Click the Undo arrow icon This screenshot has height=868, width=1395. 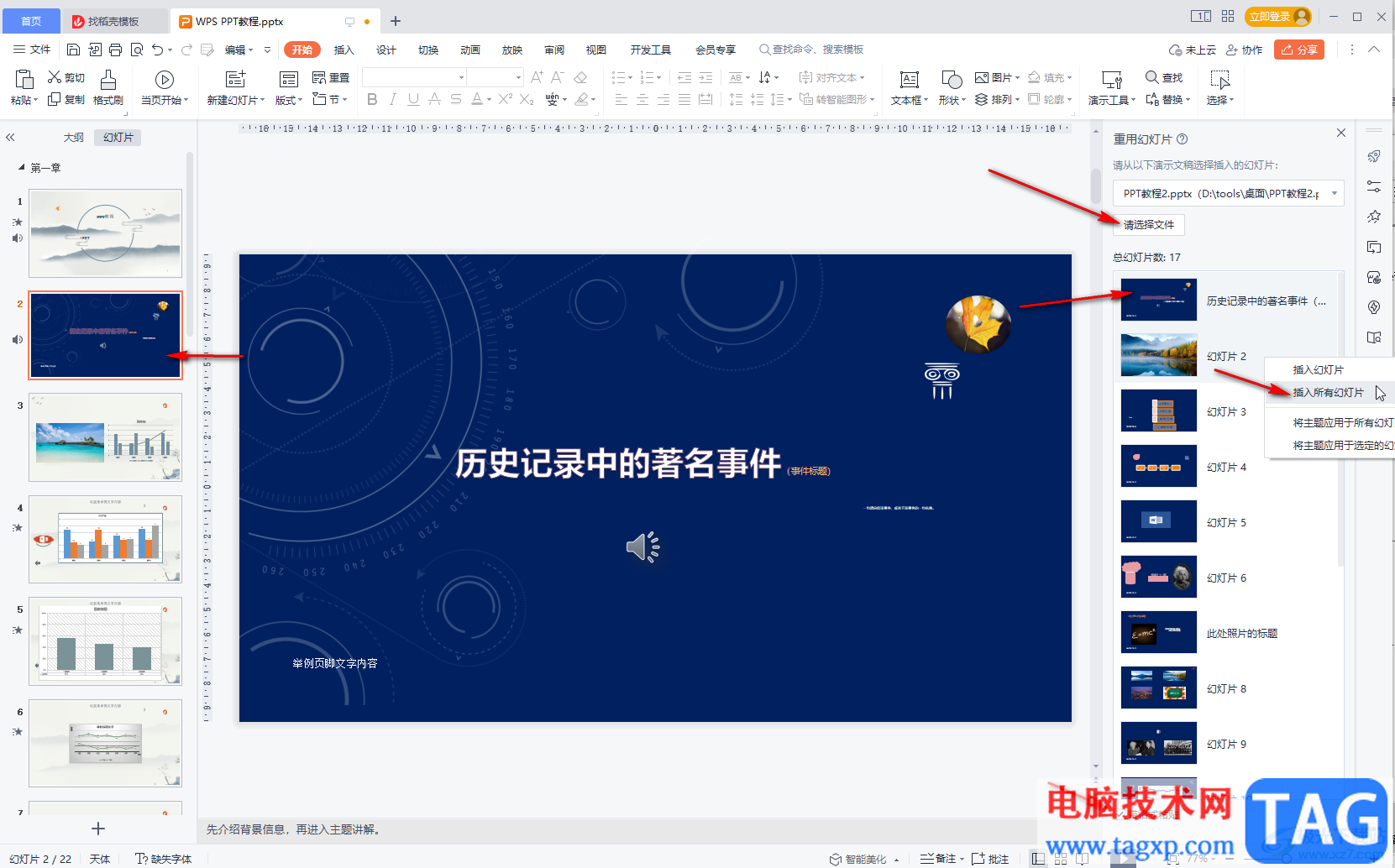tap(158, 50)
